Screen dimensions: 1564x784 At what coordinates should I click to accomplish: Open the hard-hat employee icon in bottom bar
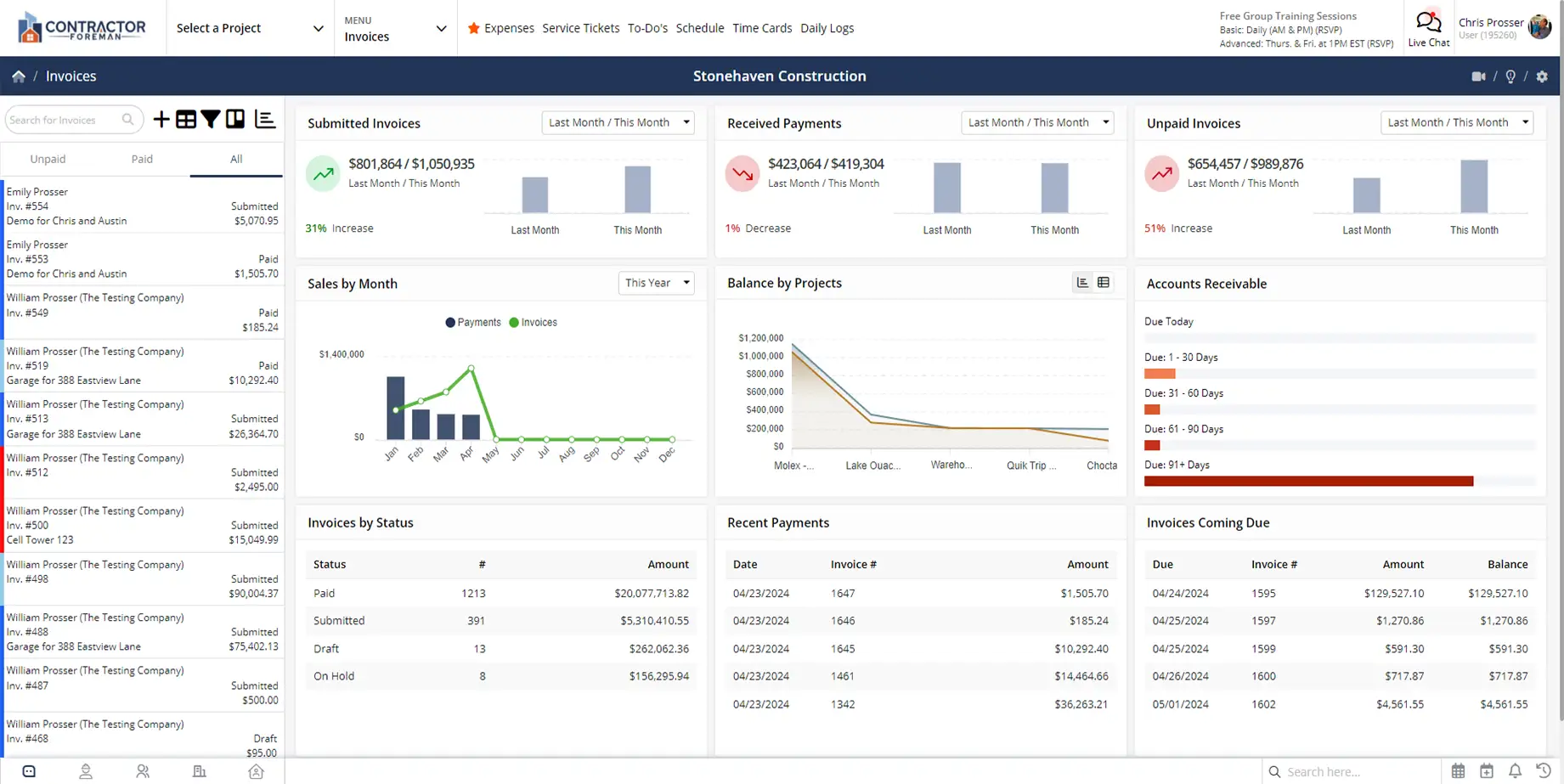click(86, 771)
